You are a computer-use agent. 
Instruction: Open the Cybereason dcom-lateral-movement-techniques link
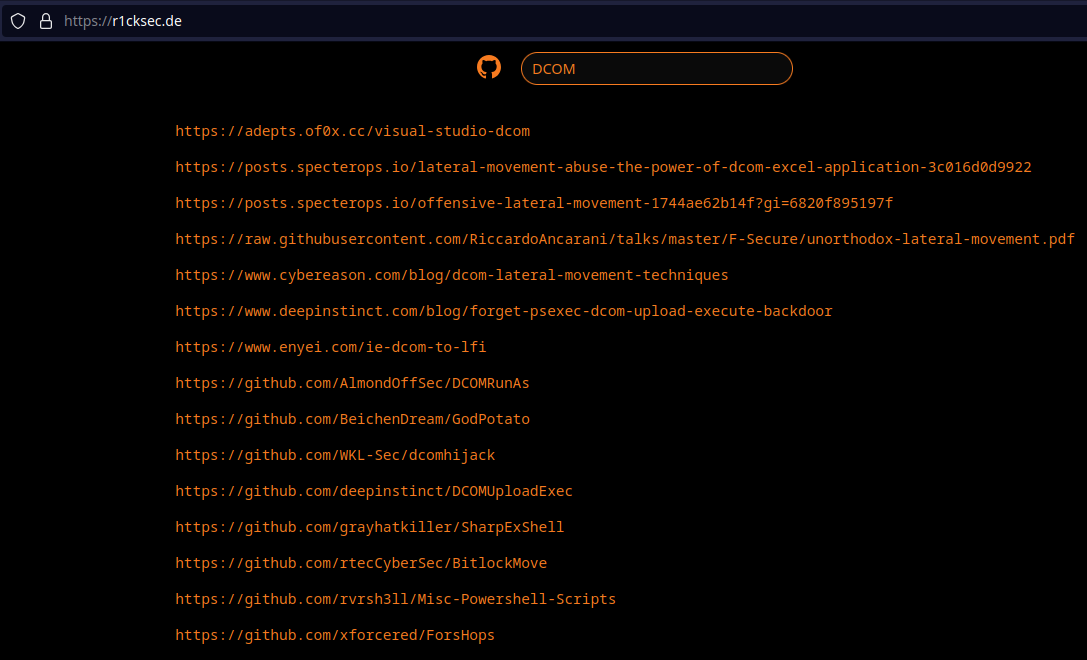coord(451,275)
